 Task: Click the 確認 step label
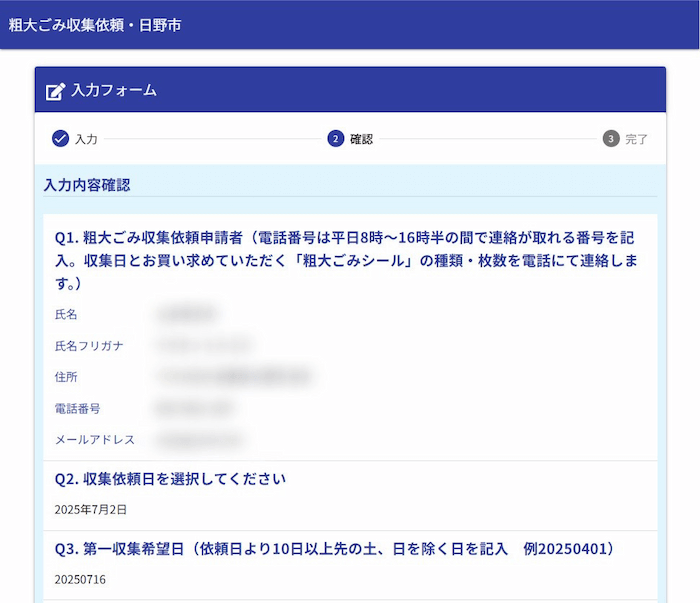click(x=362, y=139)
